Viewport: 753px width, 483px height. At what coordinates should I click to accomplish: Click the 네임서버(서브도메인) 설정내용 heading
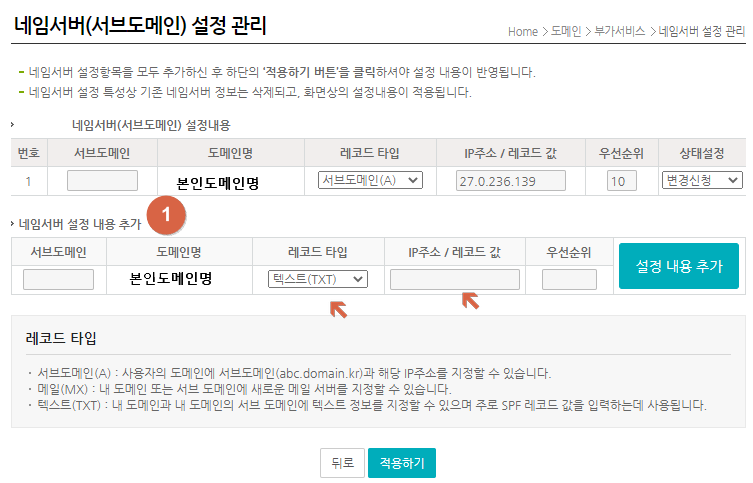coord(151,125)
